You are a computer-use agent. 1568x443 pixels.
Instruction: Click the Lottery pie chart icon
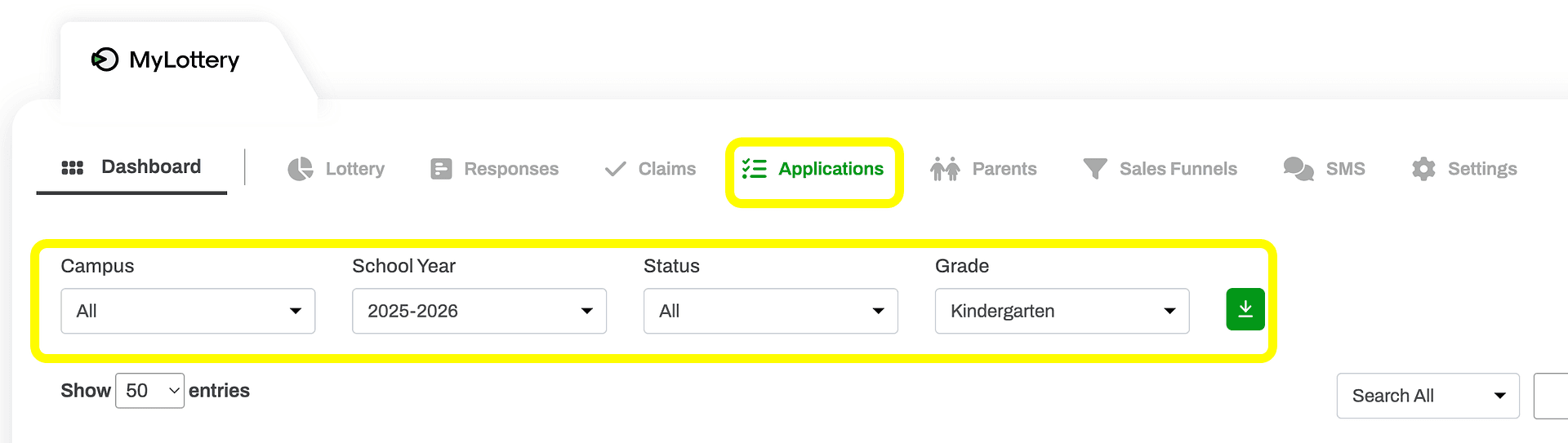(x=301, y=169)
